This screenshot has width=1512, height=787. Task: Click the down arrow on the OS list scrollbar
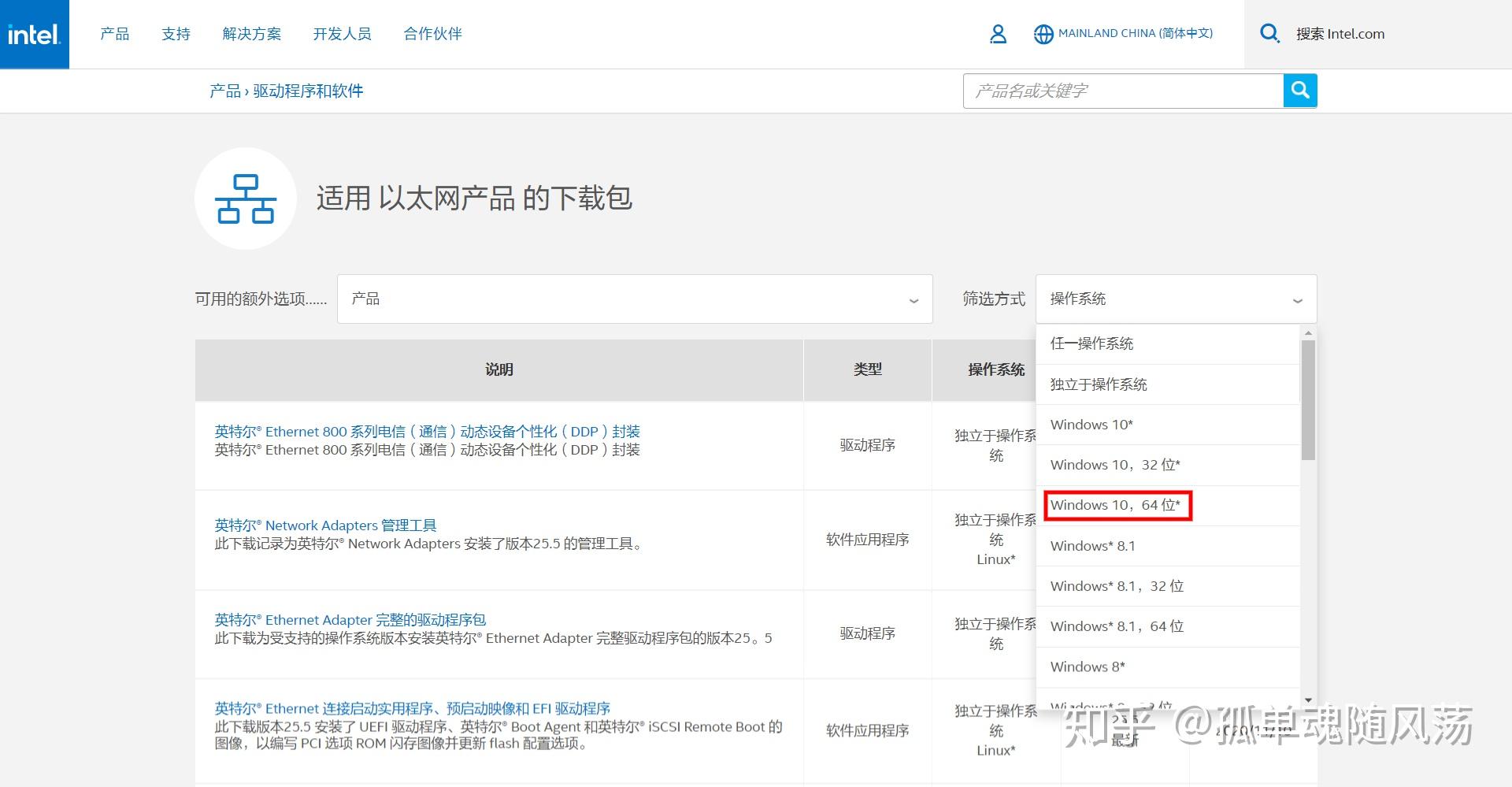coord(1307,700)
